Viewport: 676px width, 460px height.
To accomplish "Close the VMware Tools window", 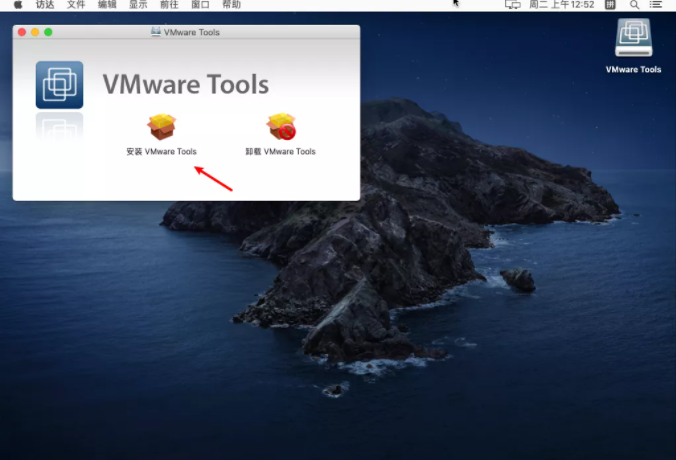I will (22, 32).
